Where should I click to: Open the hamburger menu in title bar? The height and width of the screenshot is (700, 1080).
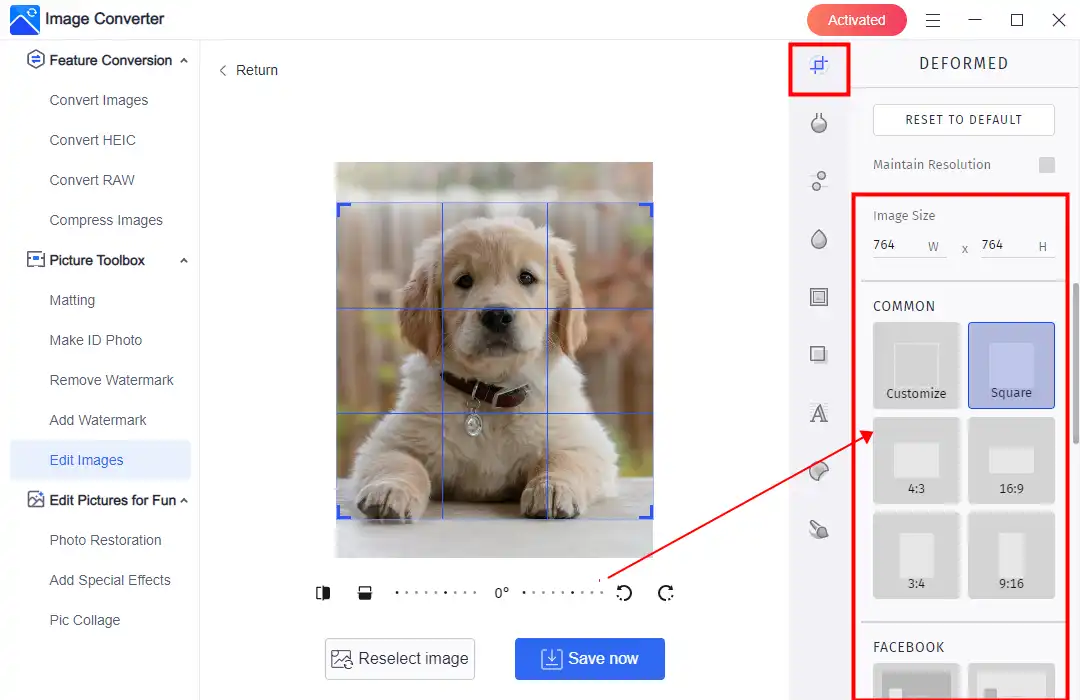click(x=932, y=20)
